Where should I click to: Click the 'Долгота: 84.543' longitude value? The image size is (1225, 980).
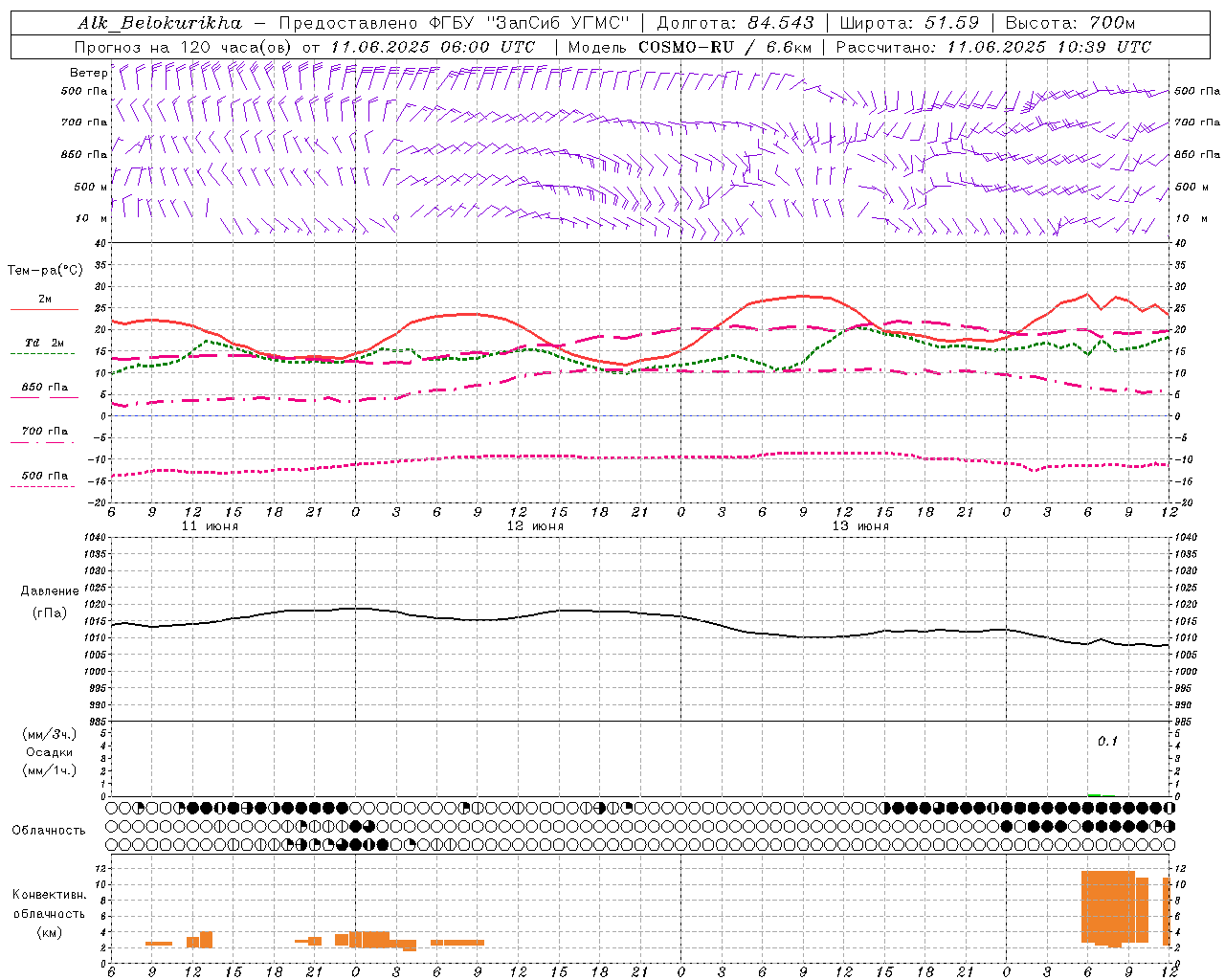tap(736, 23)
